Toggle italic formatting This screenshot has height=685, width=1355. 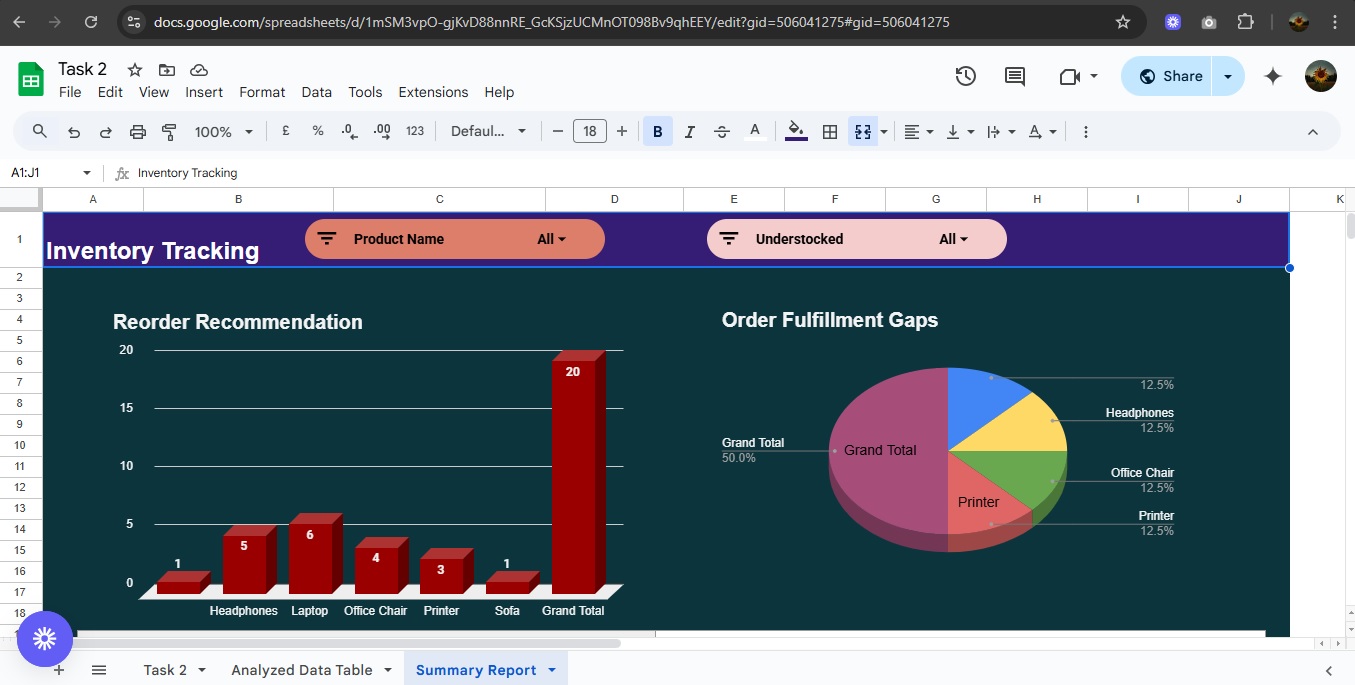(689, 132)
